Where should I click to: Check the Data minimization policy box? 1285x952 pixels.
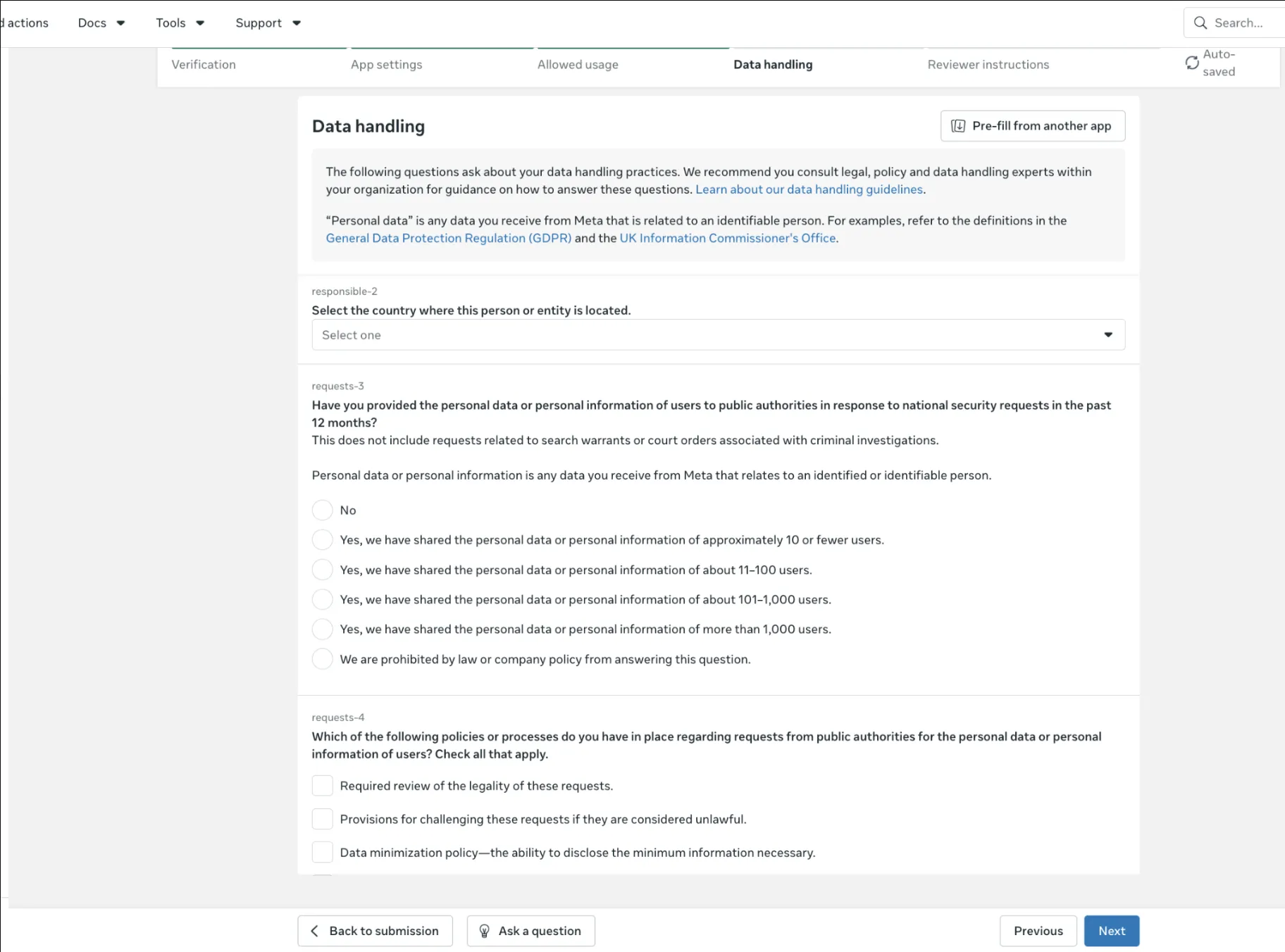pyautogui.click(x=322, y=852)
